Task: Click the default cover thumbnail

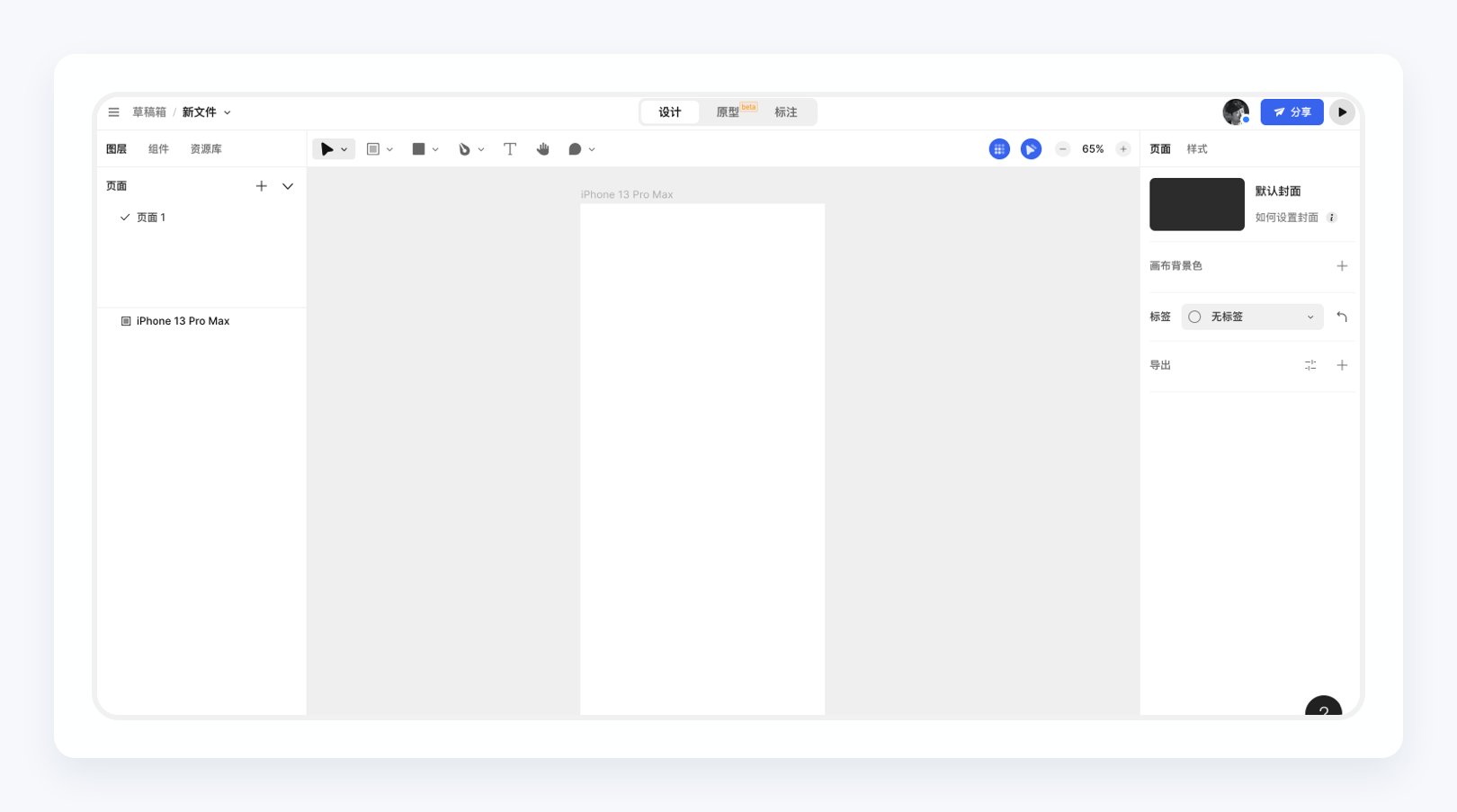Action: (x=1196, y=204)
